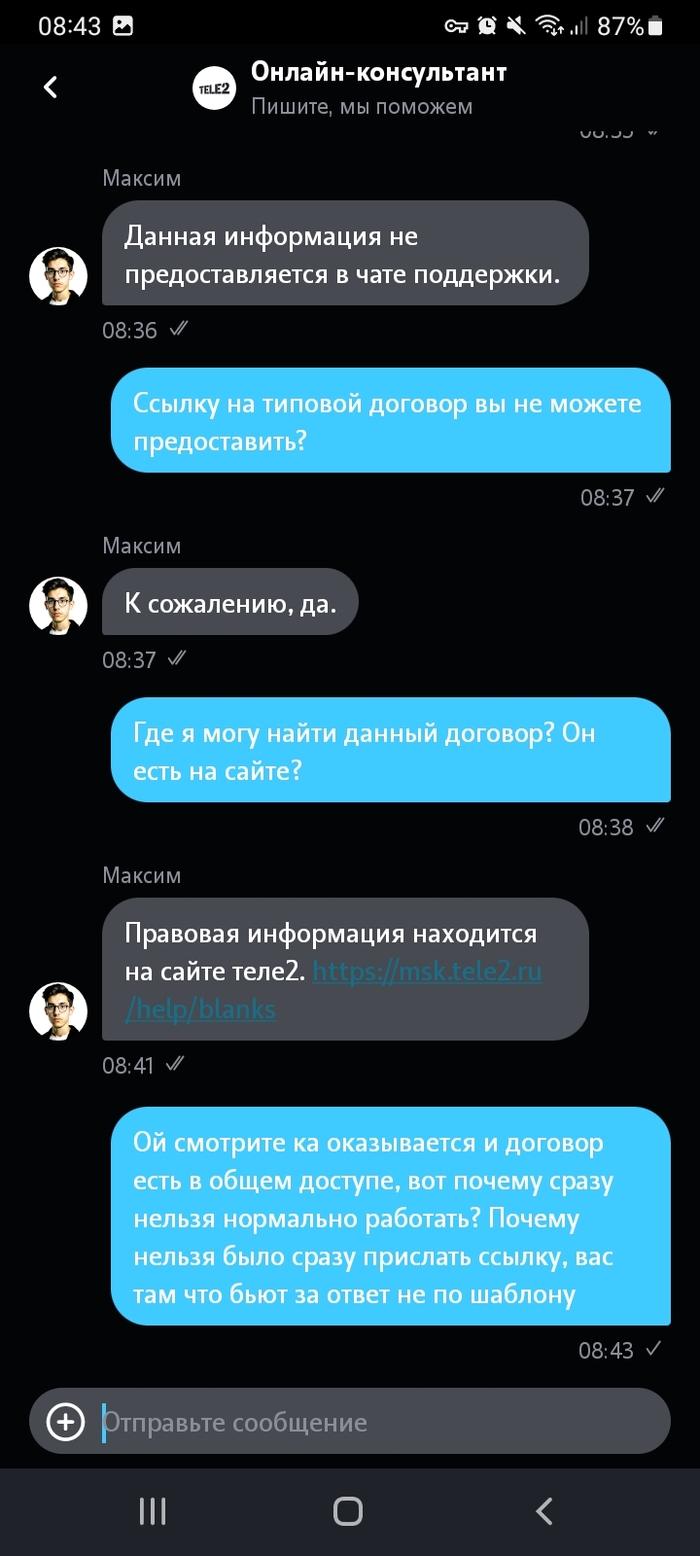Tap the message about типовой договор
This screenshot has width=700, height=1556.
(390, 420)
